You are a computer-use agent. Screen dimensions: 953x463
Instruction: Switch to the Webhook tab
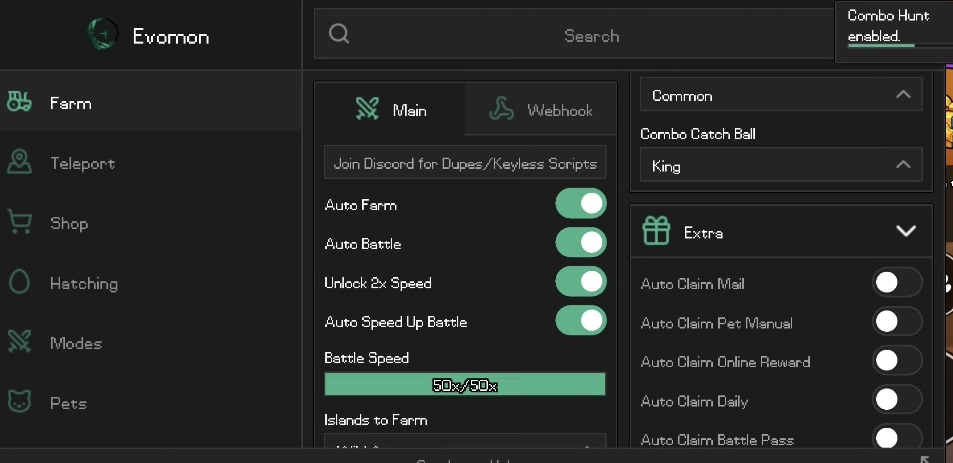pos(540,109)
